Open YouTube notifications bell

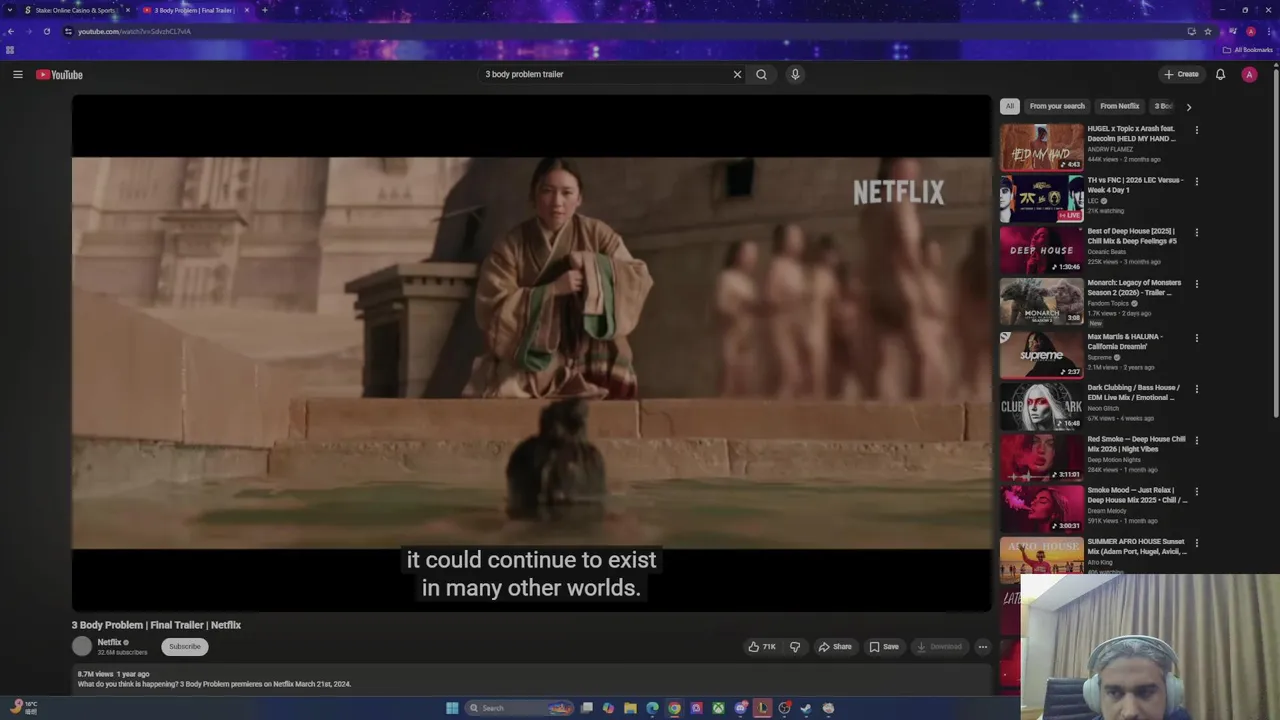pos(1220,74)
